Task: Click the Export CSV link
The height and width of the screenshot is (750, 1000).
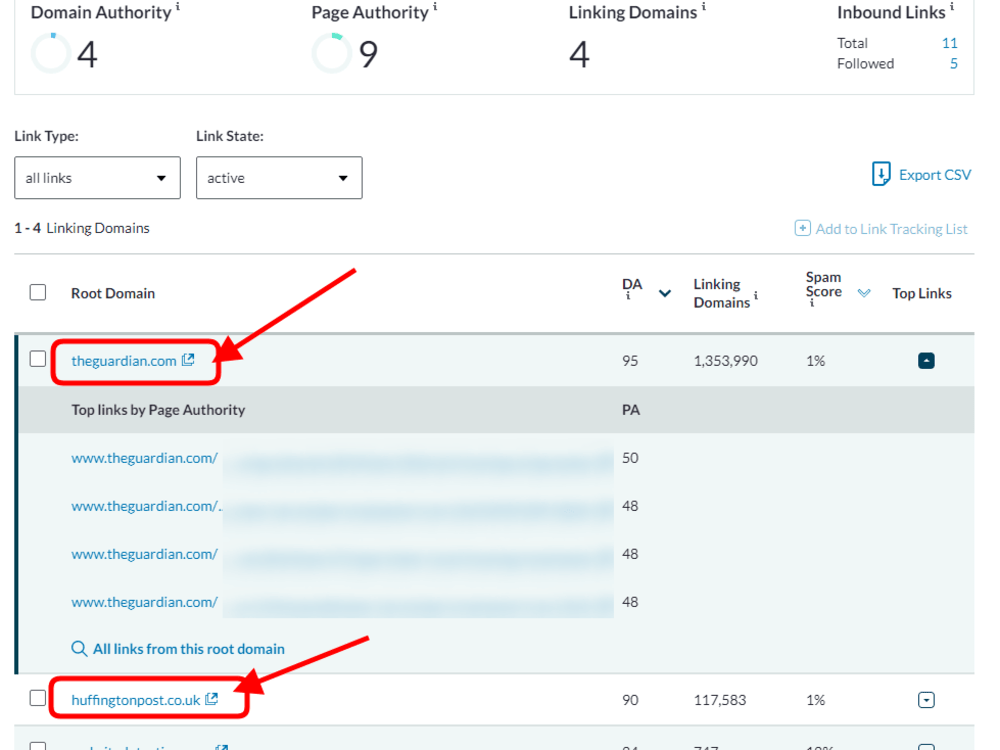Action: click(935, 175)
